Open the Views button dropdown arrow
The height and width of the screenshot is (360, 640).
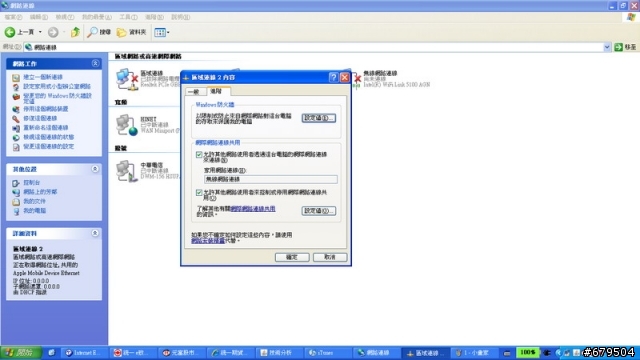pyautogui.click(x=168, y=32)
